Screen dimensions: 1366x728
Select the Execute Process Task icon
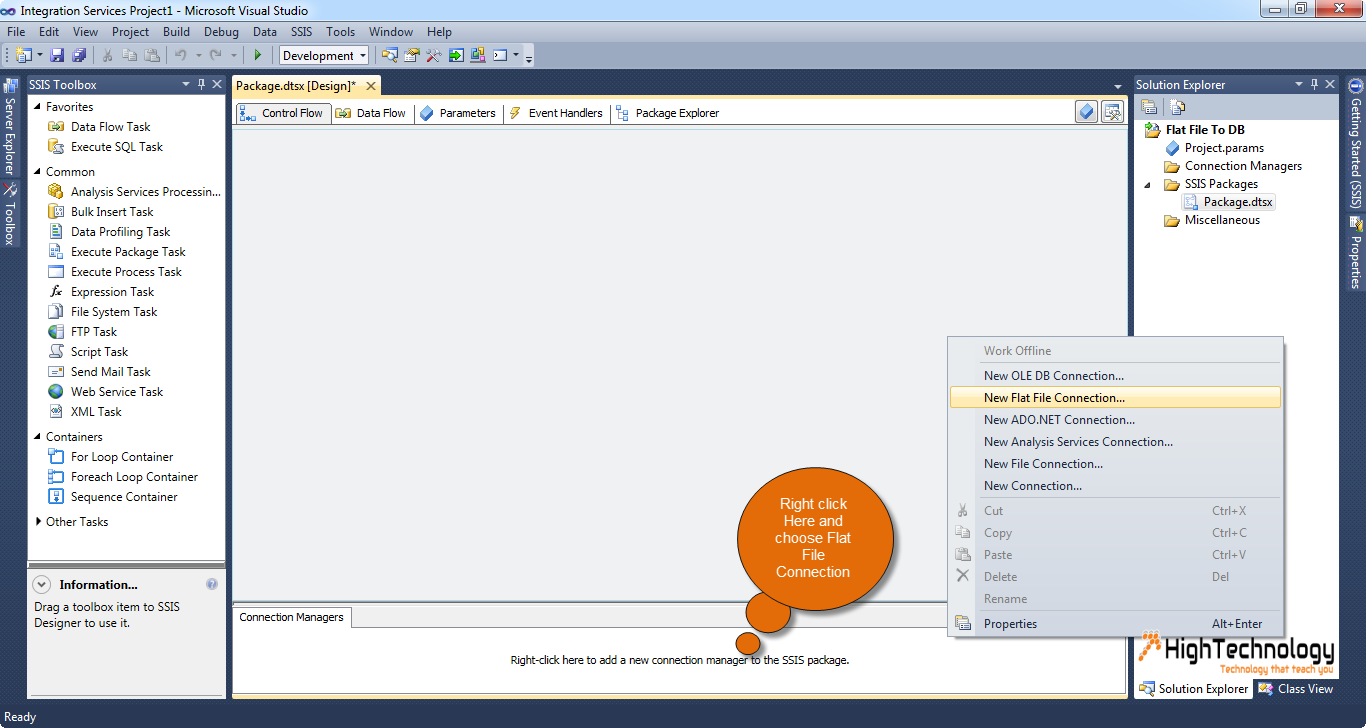pyautogui.click(x=56, y=271)
